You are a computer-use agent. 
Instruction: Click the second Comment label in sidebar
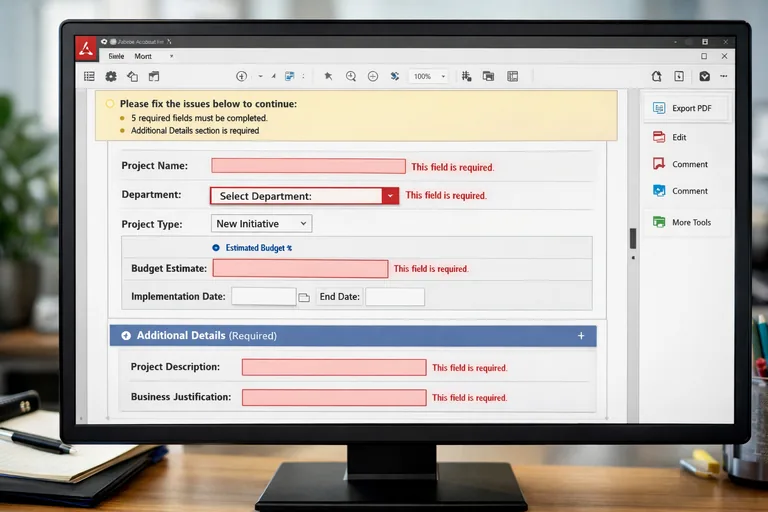pyautogui.click(x=690, y=191)
